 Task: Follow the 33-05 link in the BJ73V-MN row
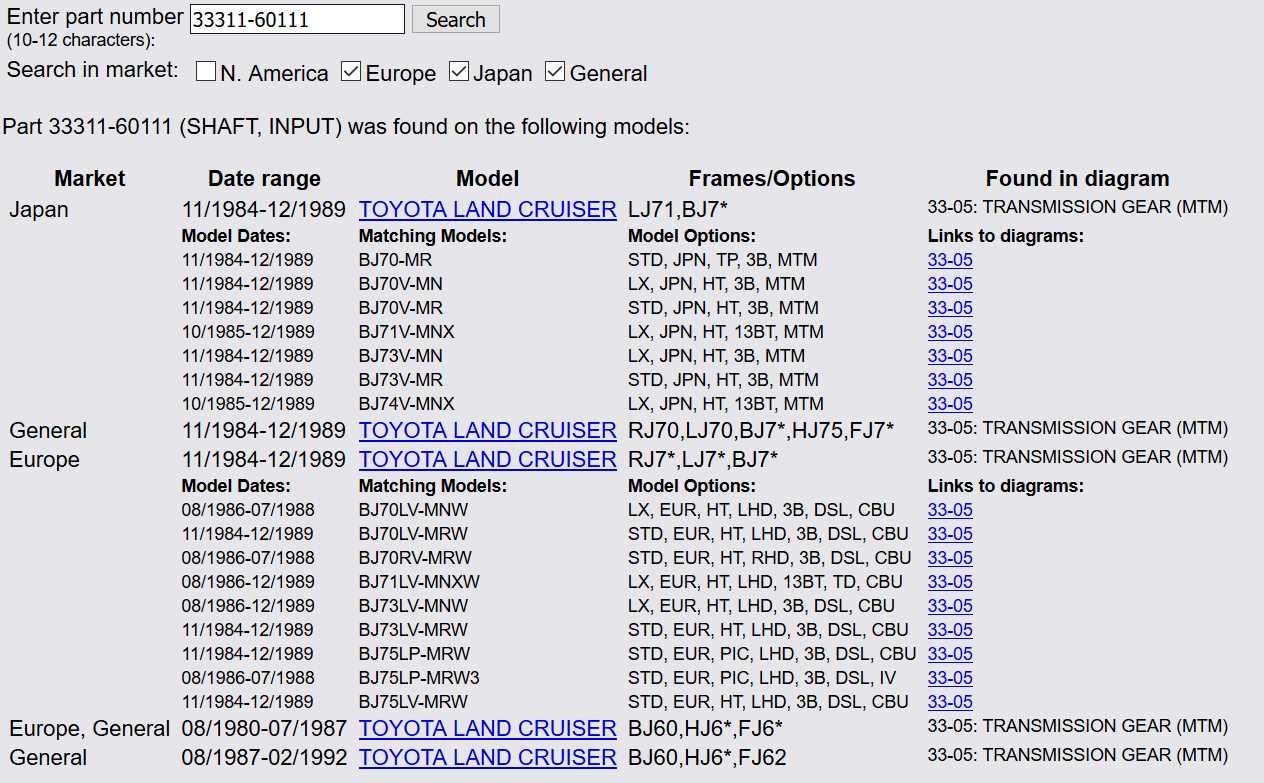950,356
